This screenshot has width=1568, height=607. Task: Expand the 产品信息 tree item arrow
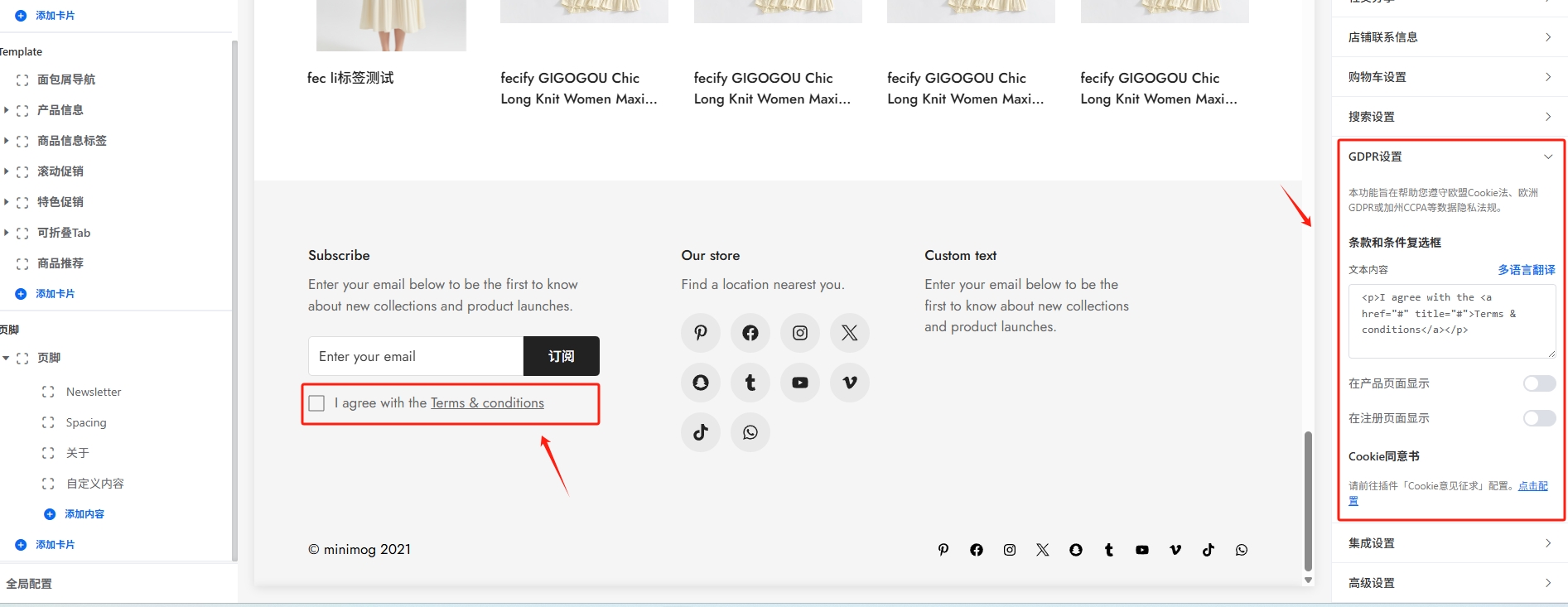click(x=7, y=110)
